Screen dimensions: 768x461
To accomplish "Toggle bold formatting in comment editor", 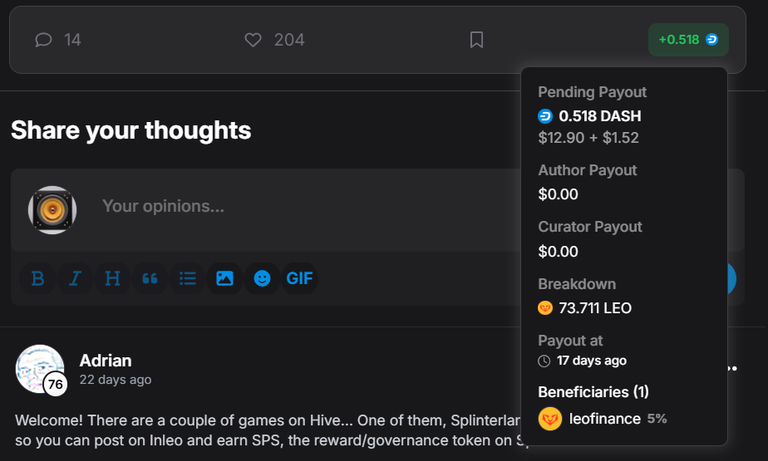I will (38, 278).
